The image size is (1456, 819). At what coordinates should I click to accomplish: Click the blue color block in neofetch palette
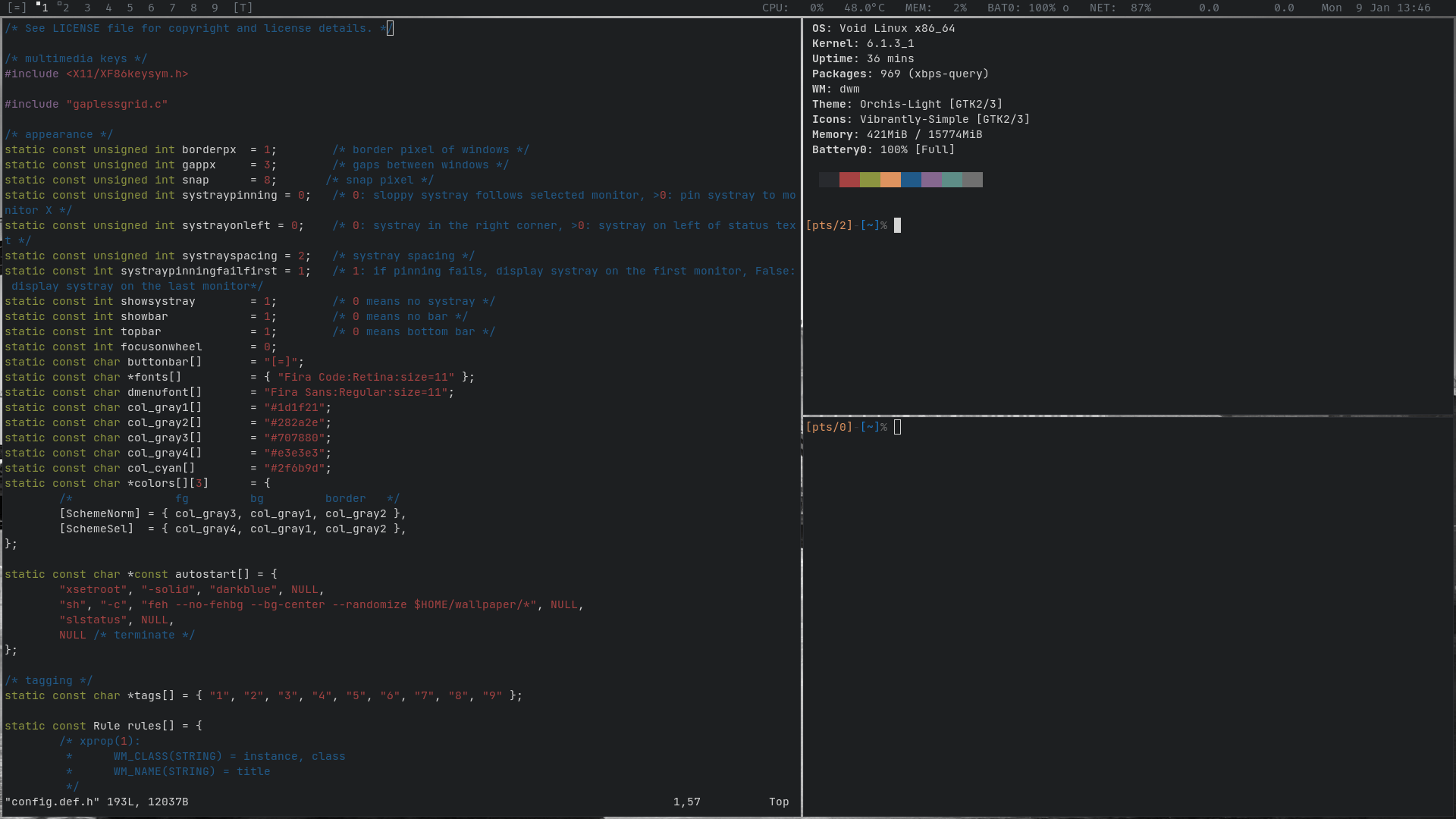point(911,180)
